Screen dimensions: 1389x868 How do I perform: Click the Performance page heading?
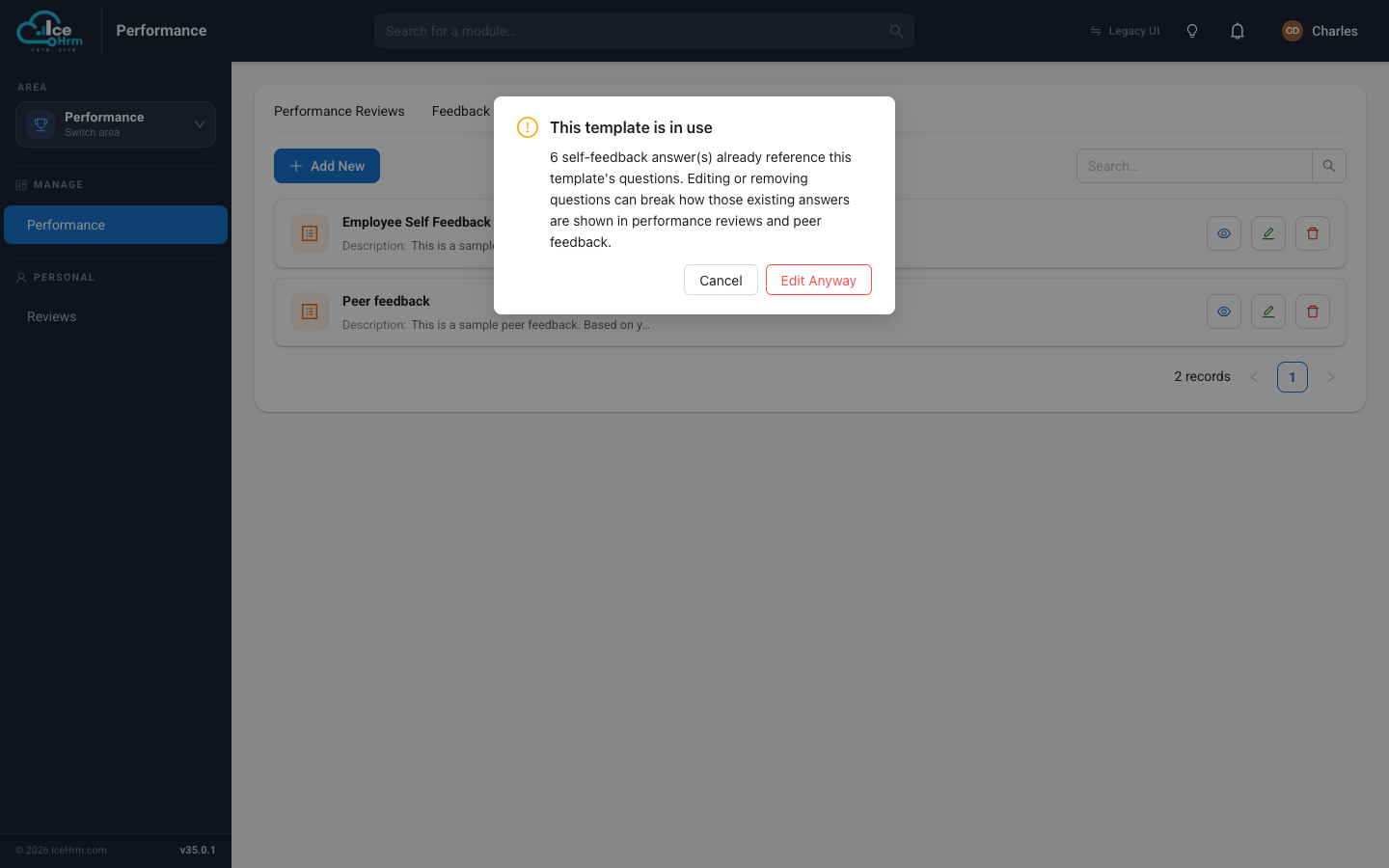(161, 31)
